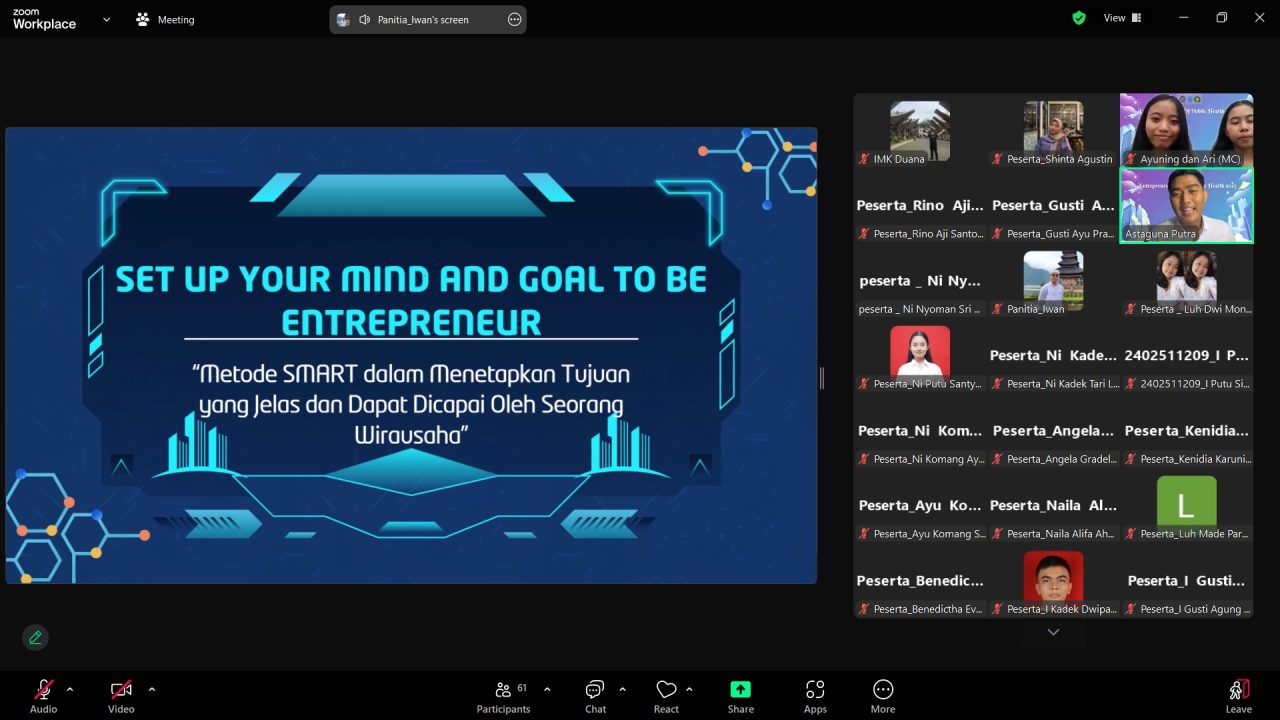Screen dimensions: 1280x720
Task: Start camera with Video button
Action: pyautogui.click(x=121, y=696)
